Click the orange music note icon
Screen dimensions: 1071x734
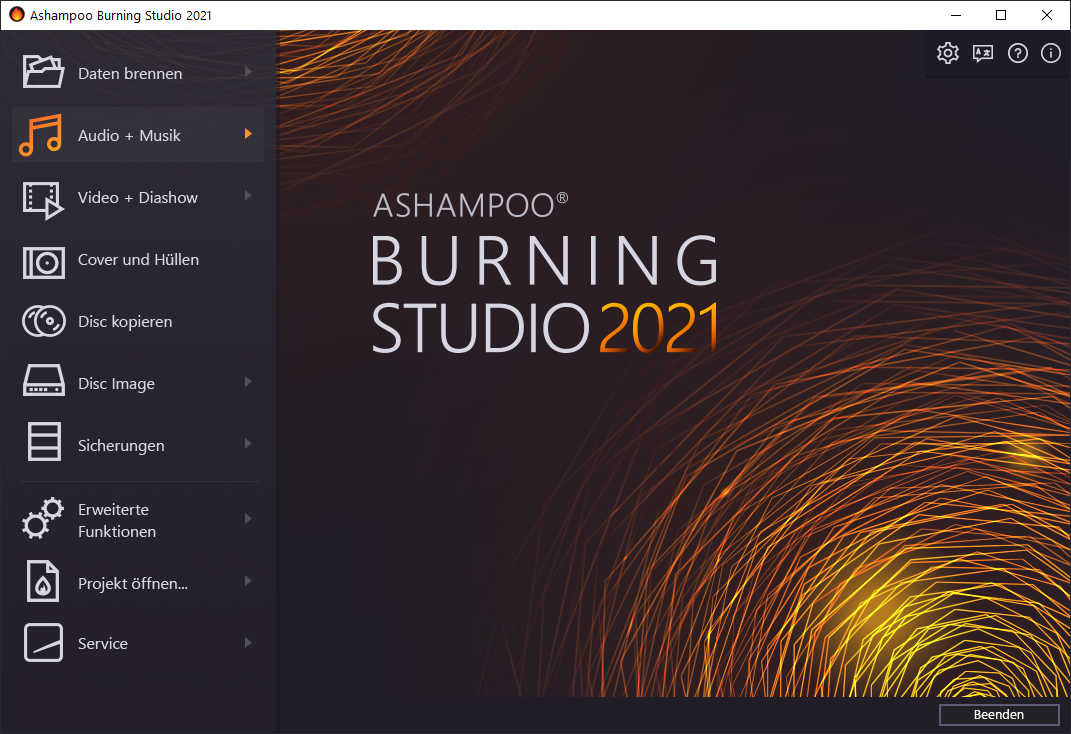[x=41, y=135]
